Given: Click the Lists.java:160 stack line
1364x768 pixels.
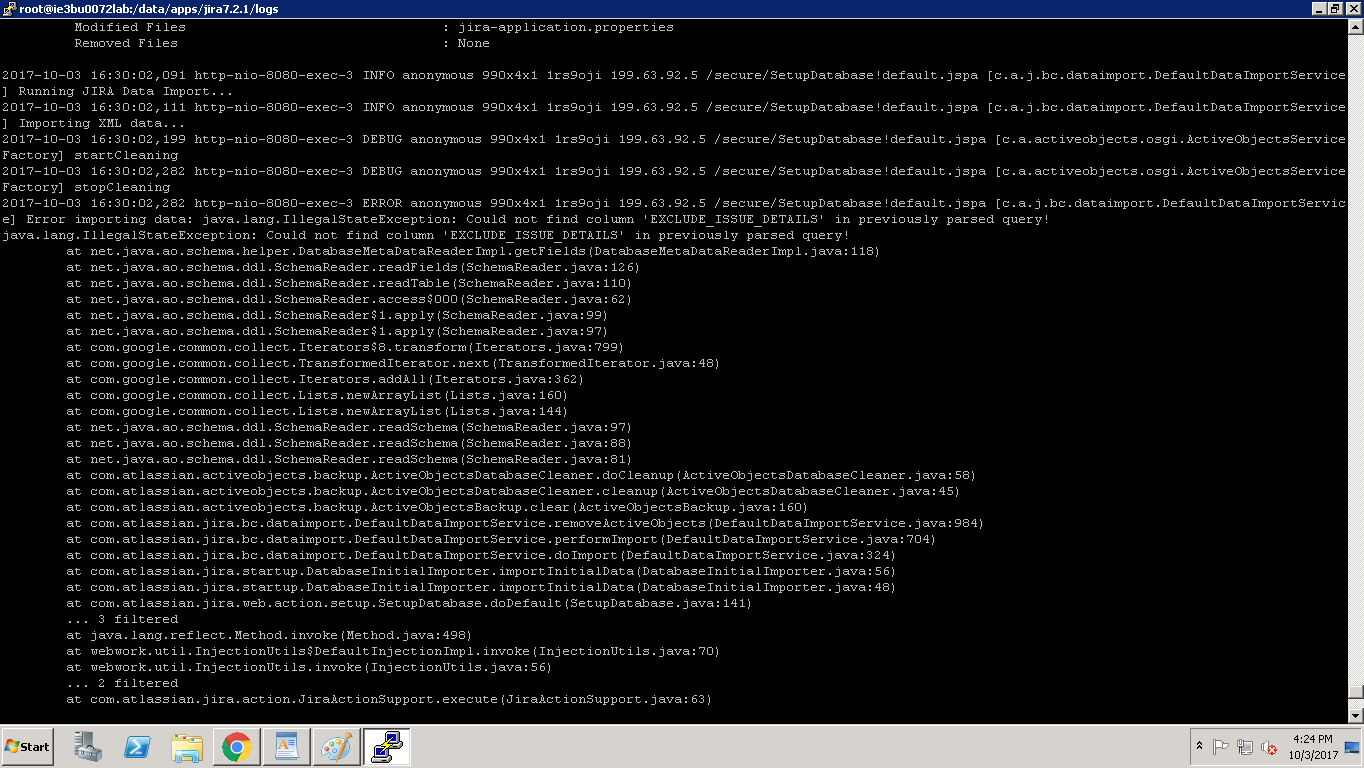Looking at the screenshot, I should click(x=317, y=395).
